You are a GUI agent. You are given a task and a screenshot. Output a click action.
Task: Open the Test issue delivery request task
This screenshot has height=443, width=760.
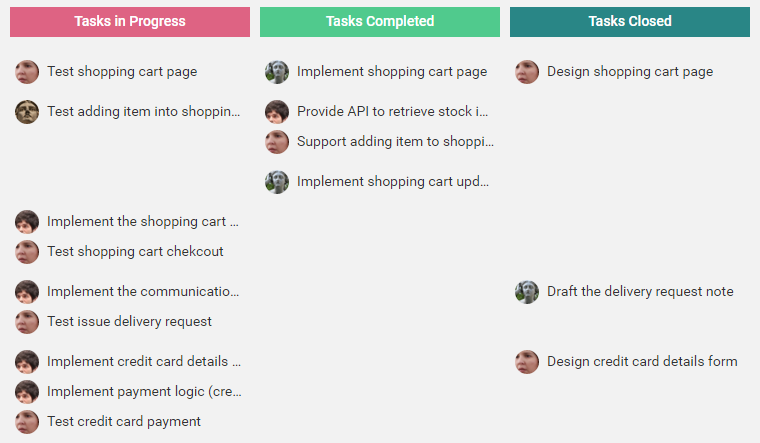(129, 321)
